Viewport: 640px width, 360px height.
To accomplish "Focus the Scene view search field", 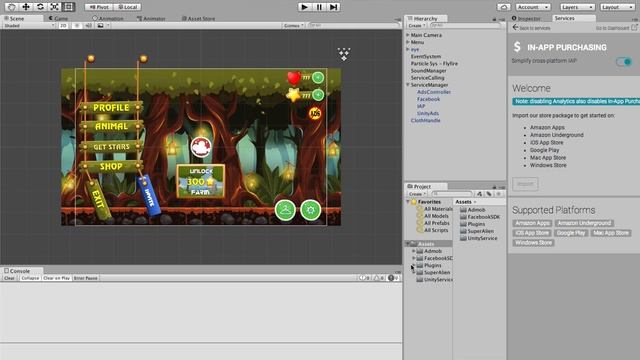I will tap(353, 26).
